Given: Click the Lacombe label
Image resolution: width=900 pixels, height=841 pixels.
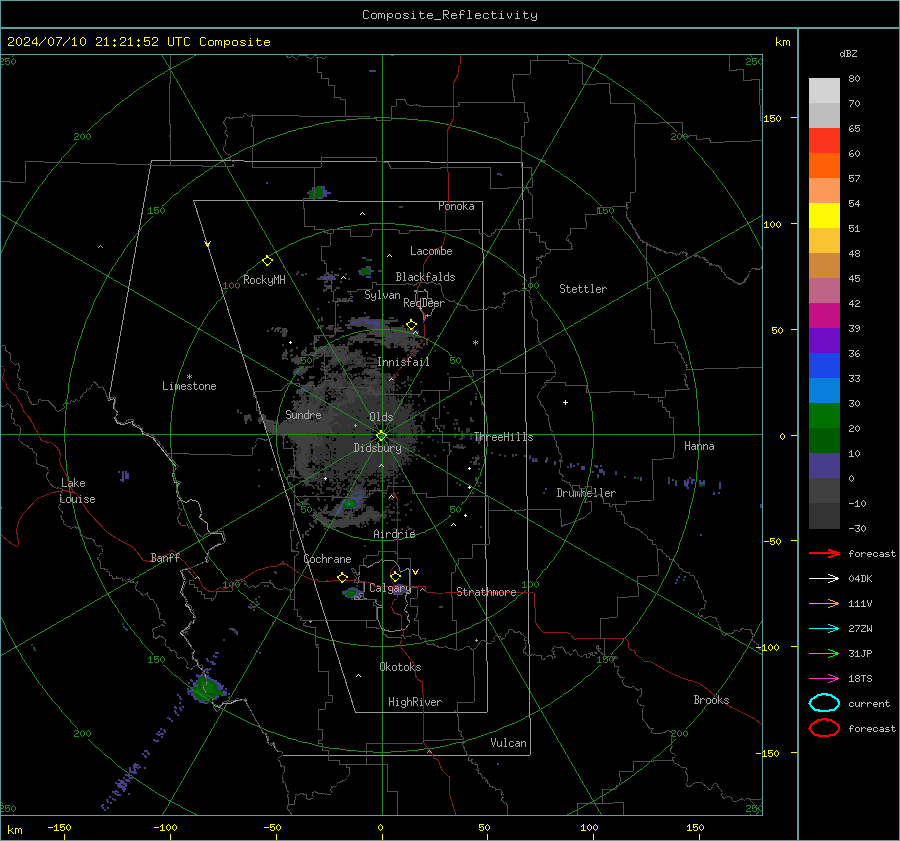Looking at the screenshot, I should pos(431,251).
